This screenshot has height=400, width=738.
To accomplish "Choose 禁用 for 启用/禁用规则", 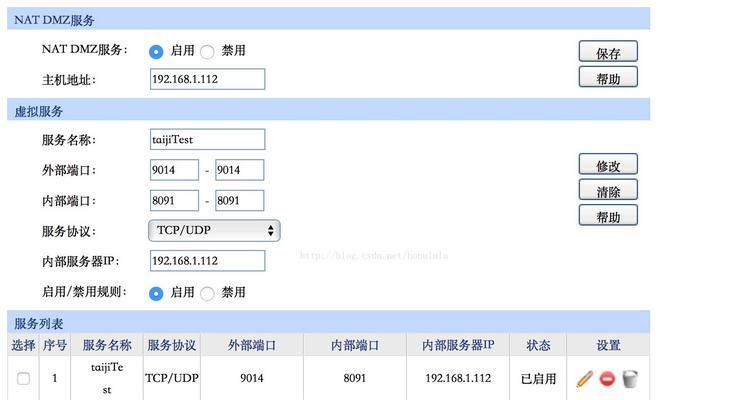I will (207, 294).
